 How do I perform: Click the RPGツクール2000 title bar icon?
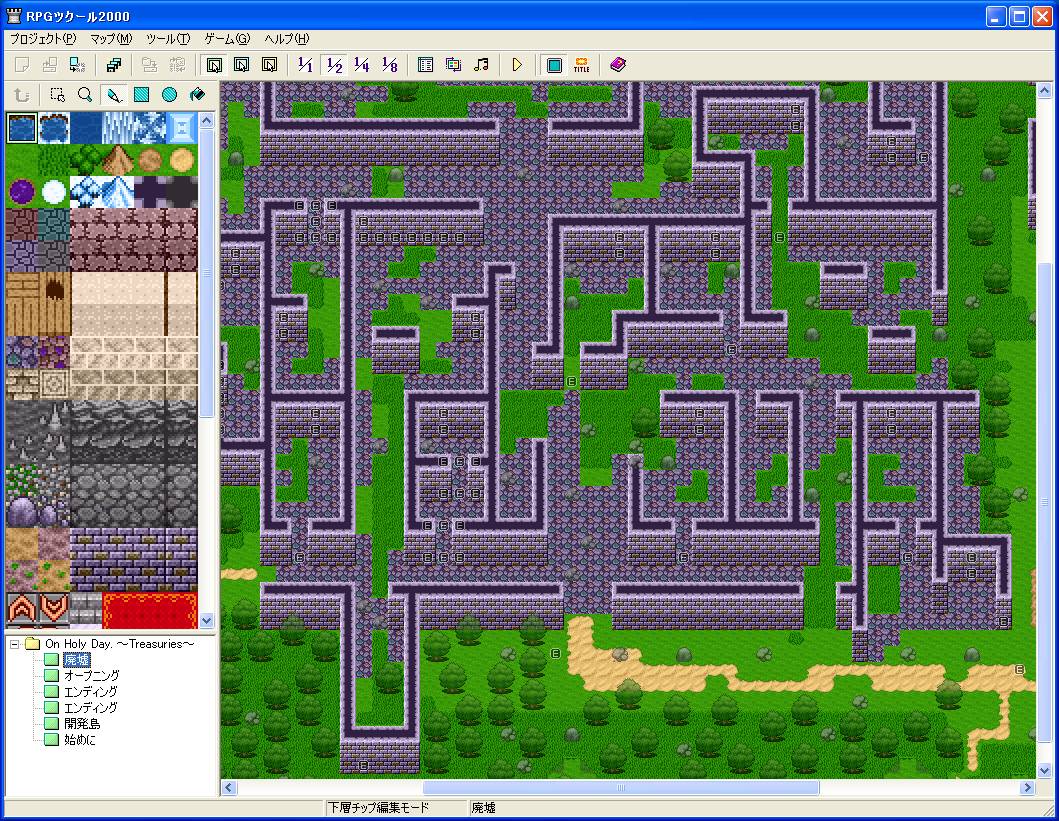coord(14,16)
